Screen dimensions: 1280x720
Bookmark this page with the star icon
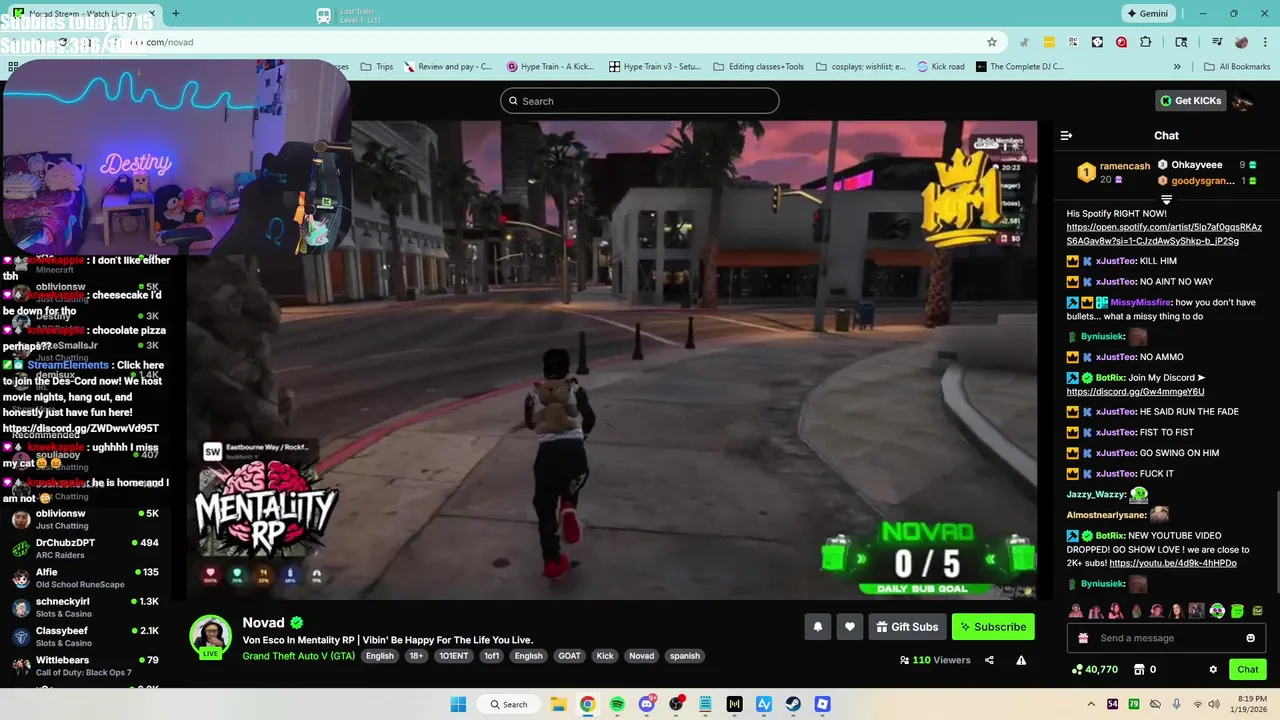(x=992, y=42)
